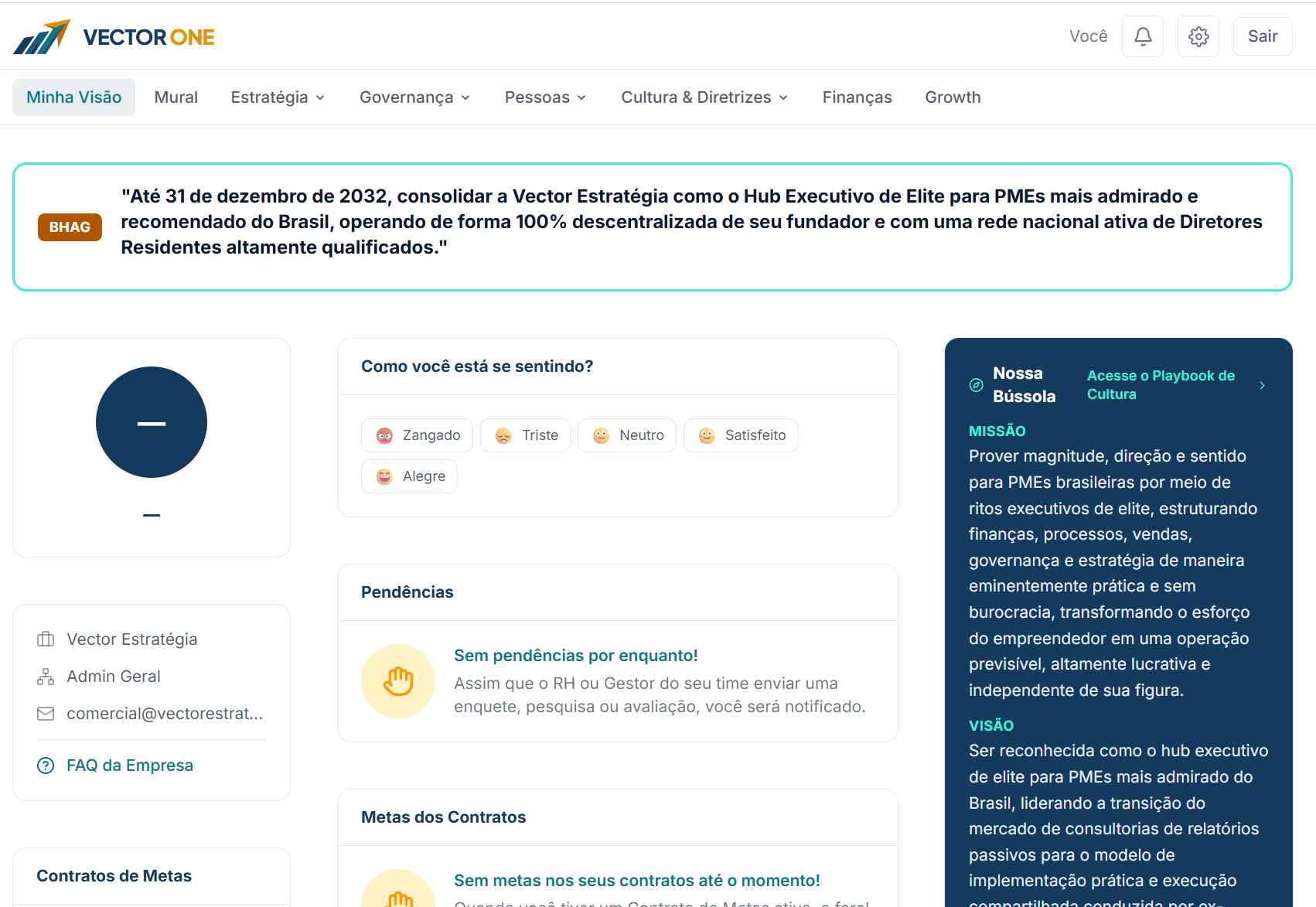Screen dimensions: 1316x907
Task: Click the MISSÃO heading
Action: coord(997,431)
